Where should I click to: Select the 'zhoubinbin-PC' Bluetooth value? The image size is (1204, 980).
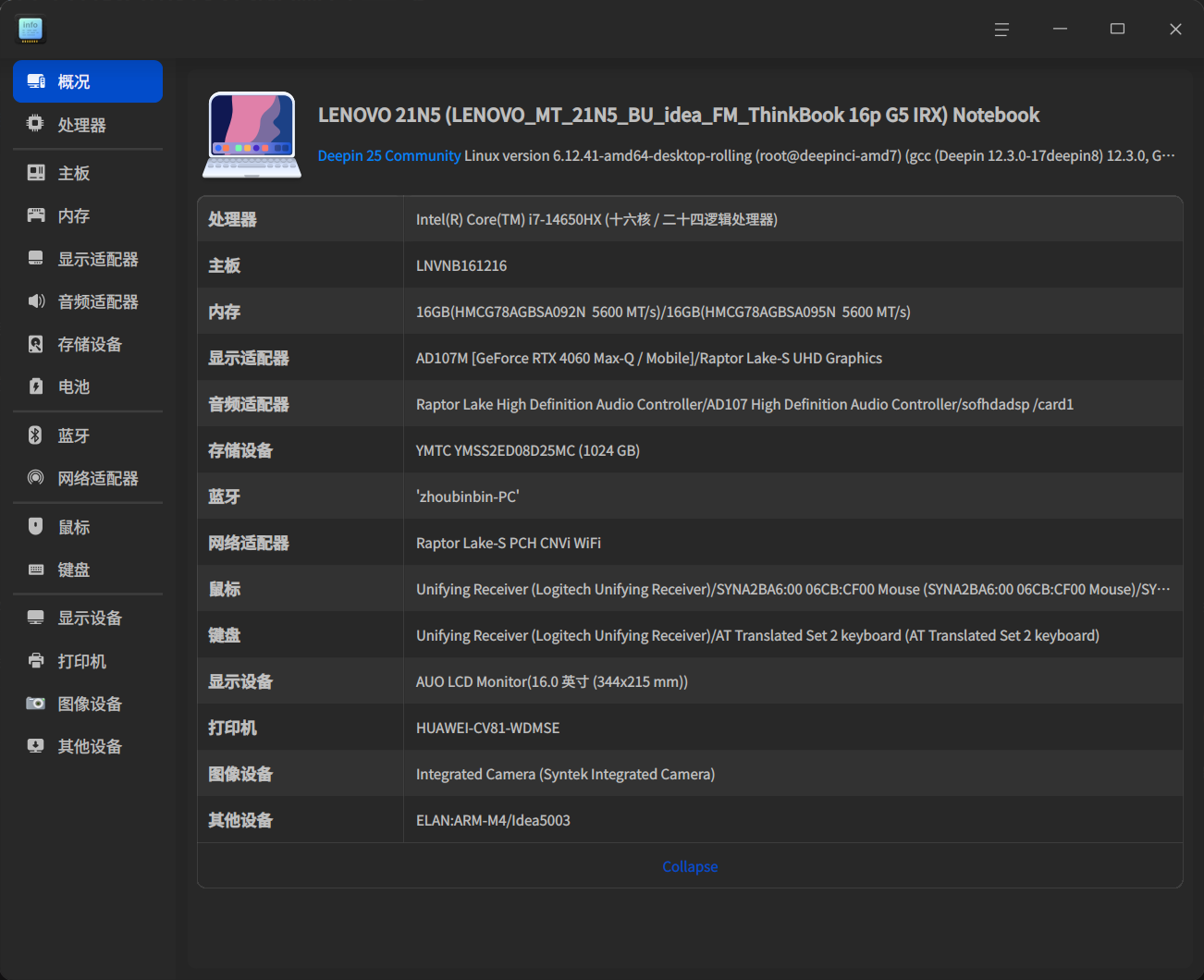(x=468, y=496)
